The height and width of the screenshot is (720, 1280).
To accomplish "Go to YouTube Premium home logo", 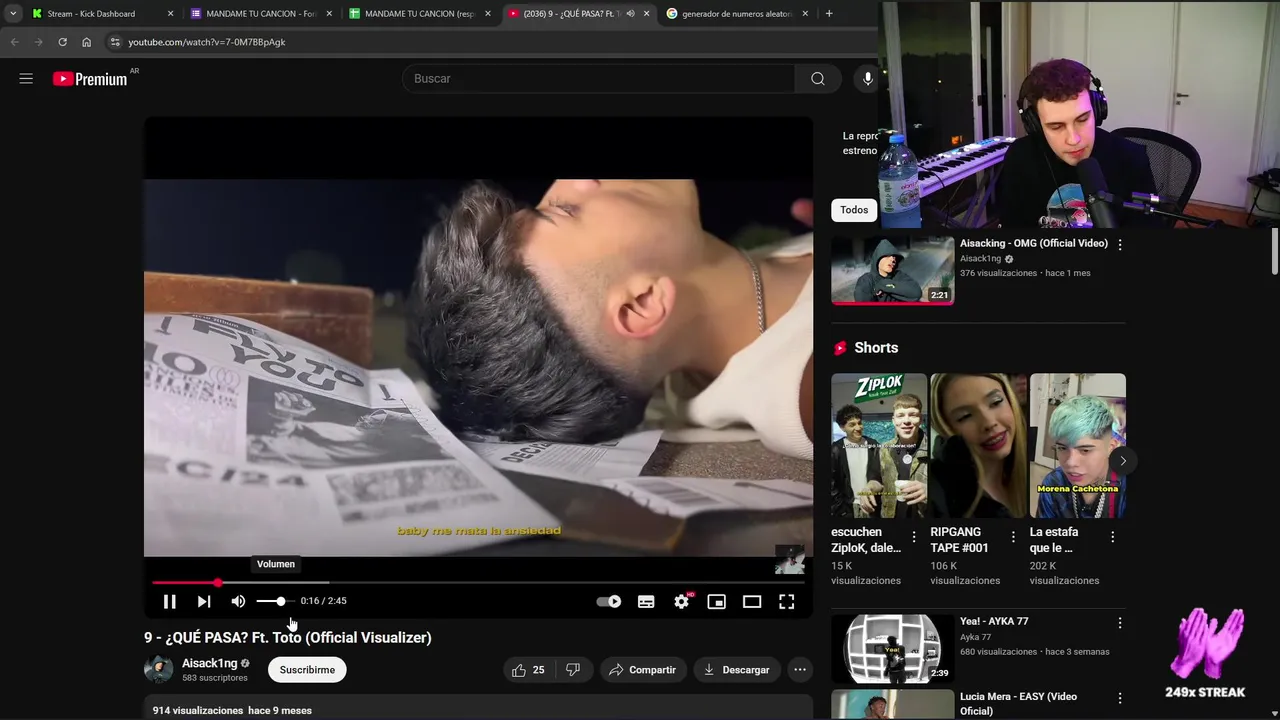I will (90, 78).
